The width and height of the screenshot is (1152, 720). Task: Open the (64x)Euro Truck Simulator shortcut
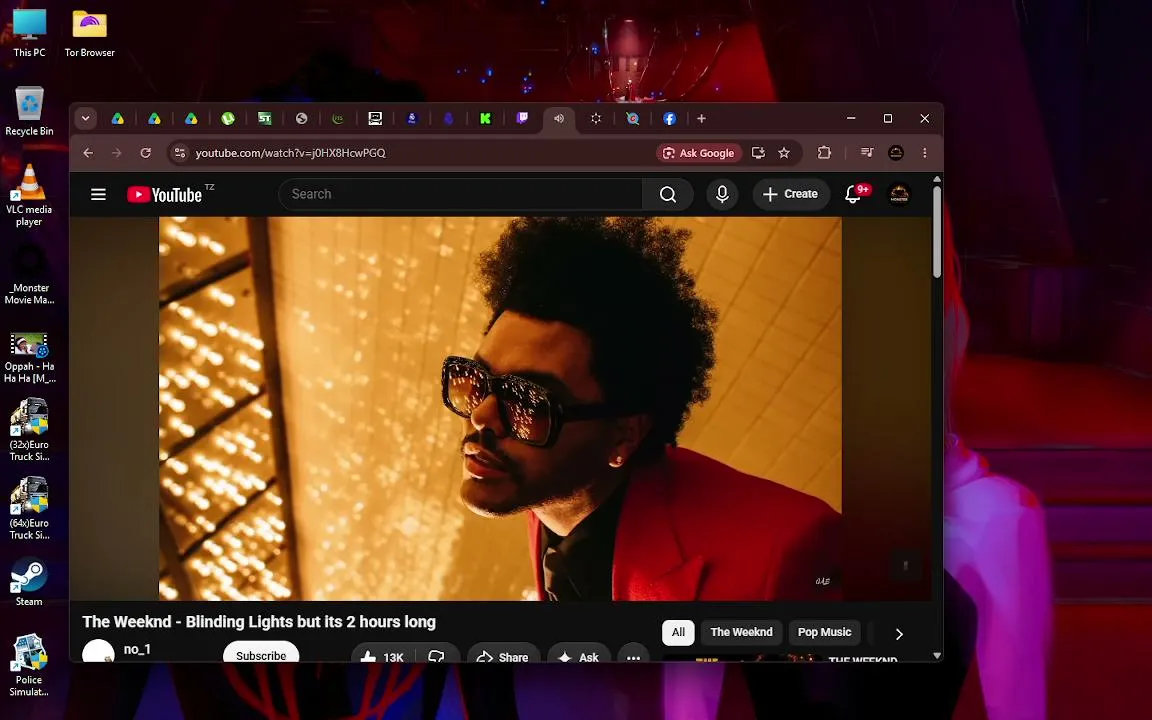click(29, 508)
